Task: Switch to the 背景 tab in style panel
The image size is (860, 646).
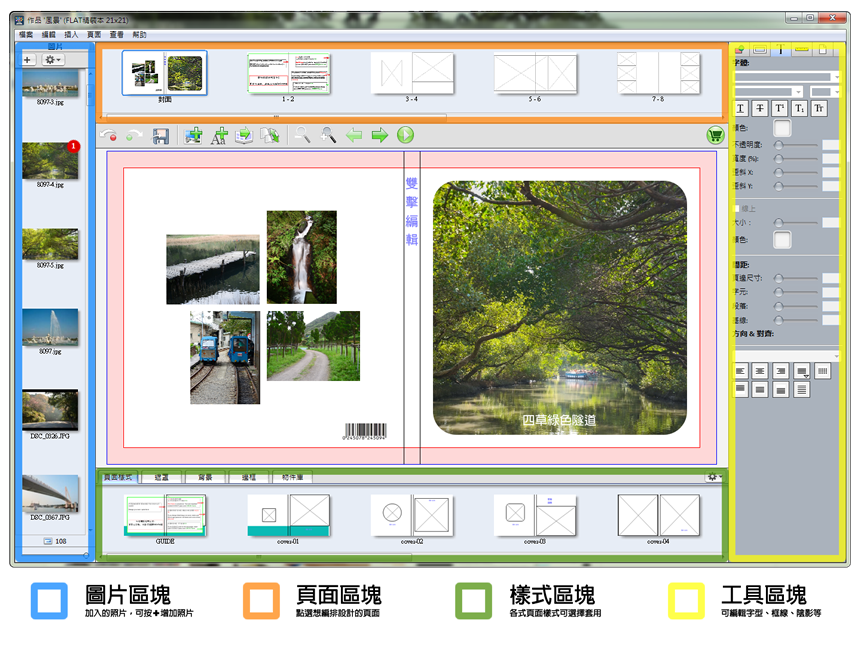Action: (205, 478)
